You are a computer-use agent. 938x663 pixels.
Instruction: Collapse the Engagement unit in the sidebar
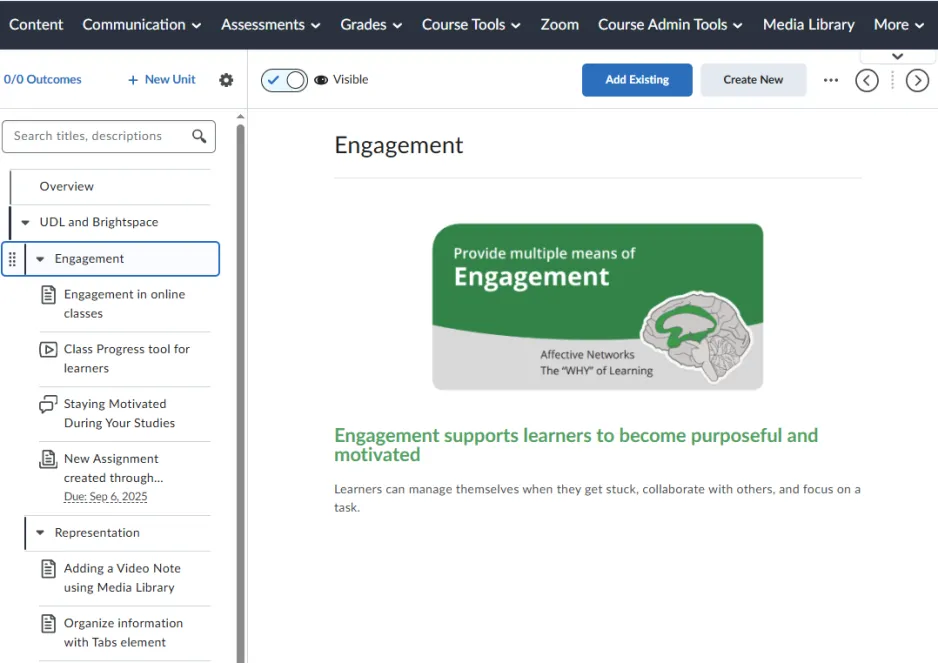pyautogui.click(x=40, y=258)
